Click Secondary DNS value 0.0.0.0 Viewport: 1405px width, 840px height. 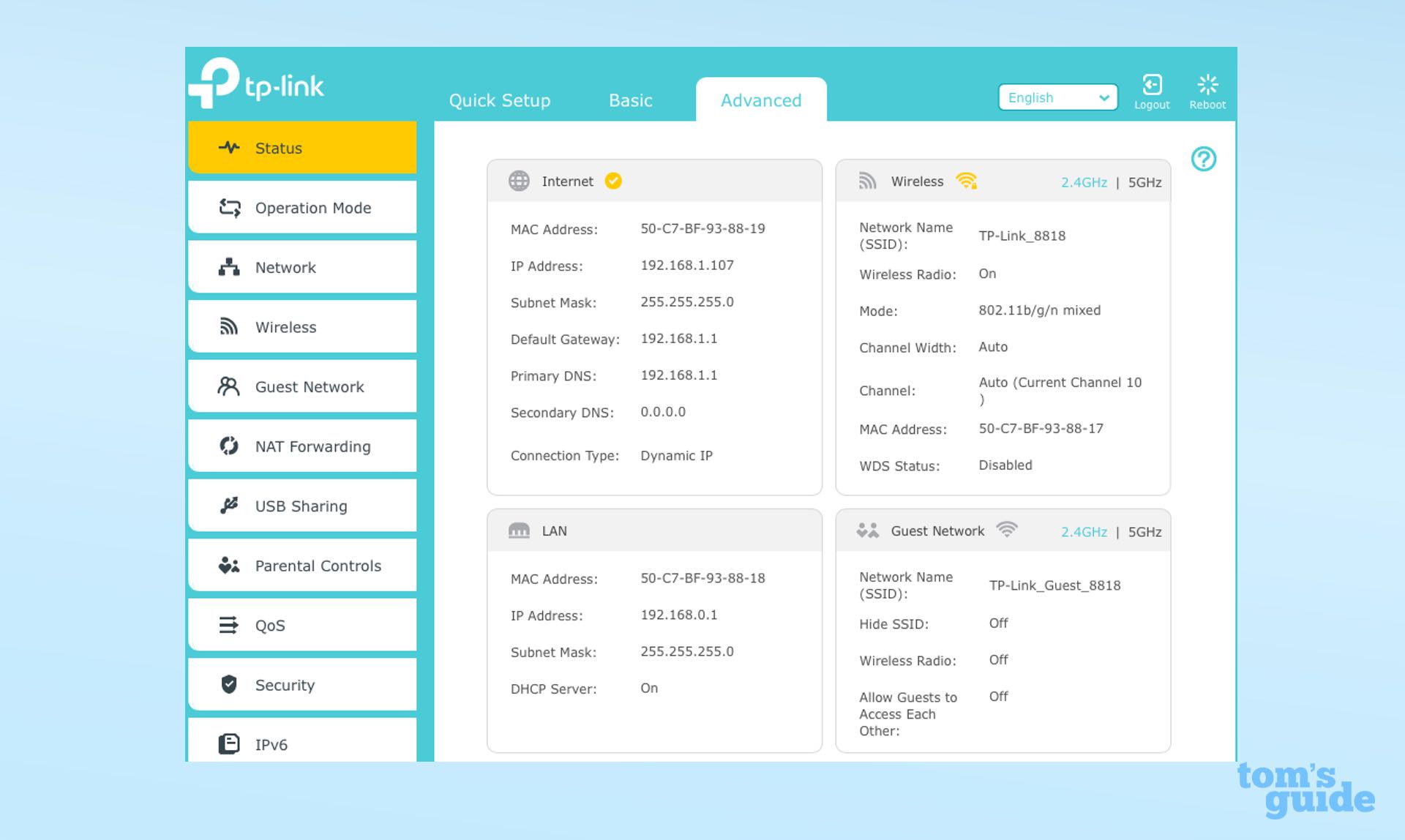(x=663, y=411)
